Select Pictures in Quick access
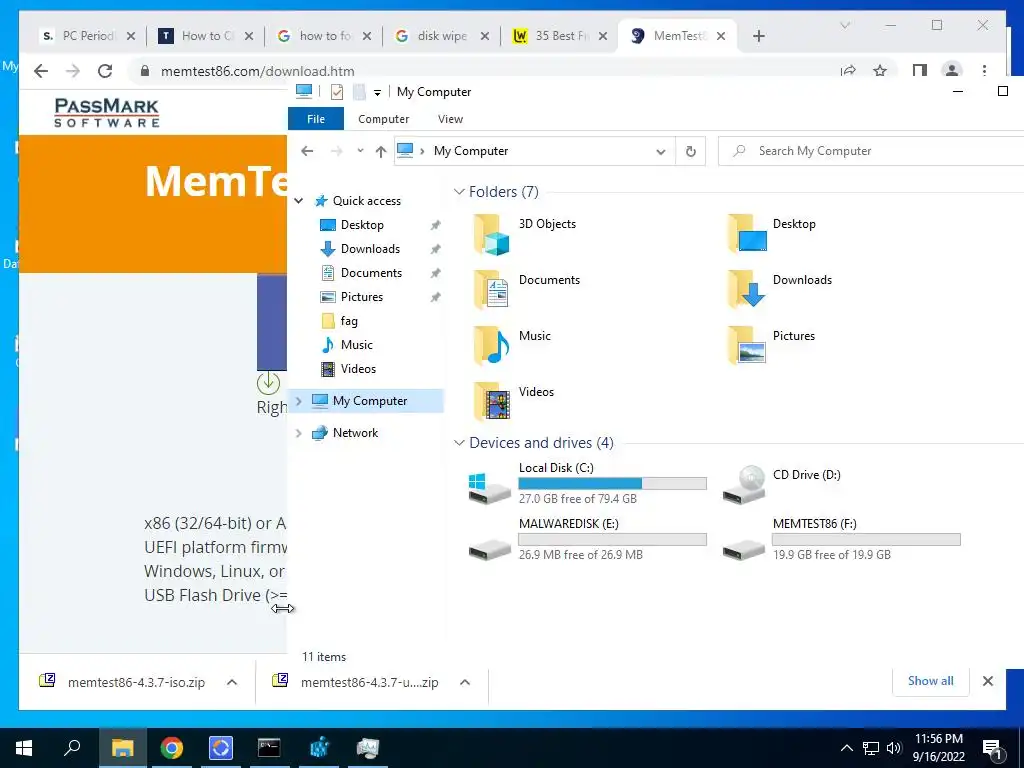The image size is (1024, 768). [x=362, y=296]
